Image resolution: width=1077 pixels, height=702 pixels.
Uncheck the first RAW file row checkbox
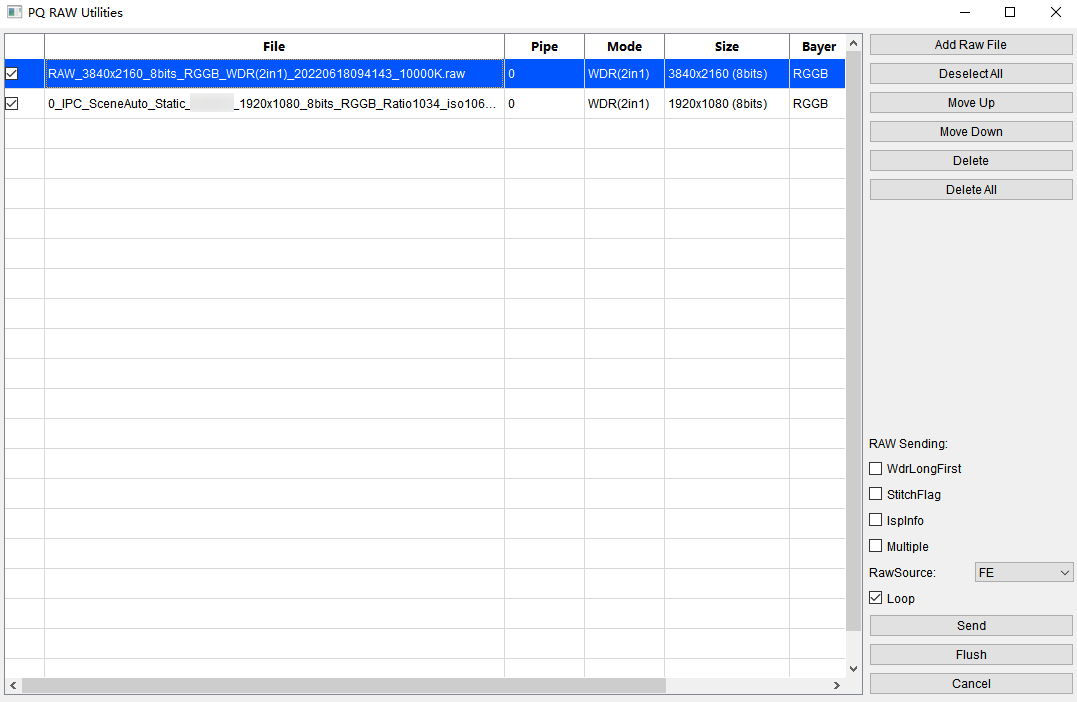coord(12,74)
